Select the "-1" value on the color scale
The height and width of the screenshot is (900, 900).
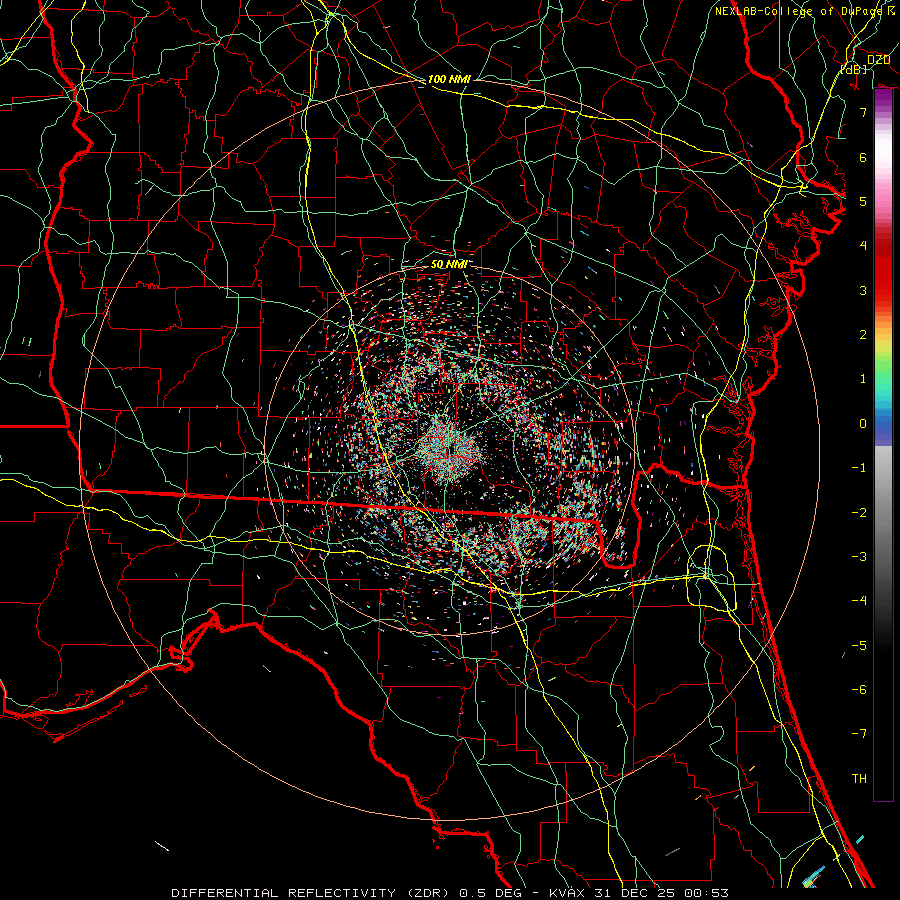coord(859,468)
